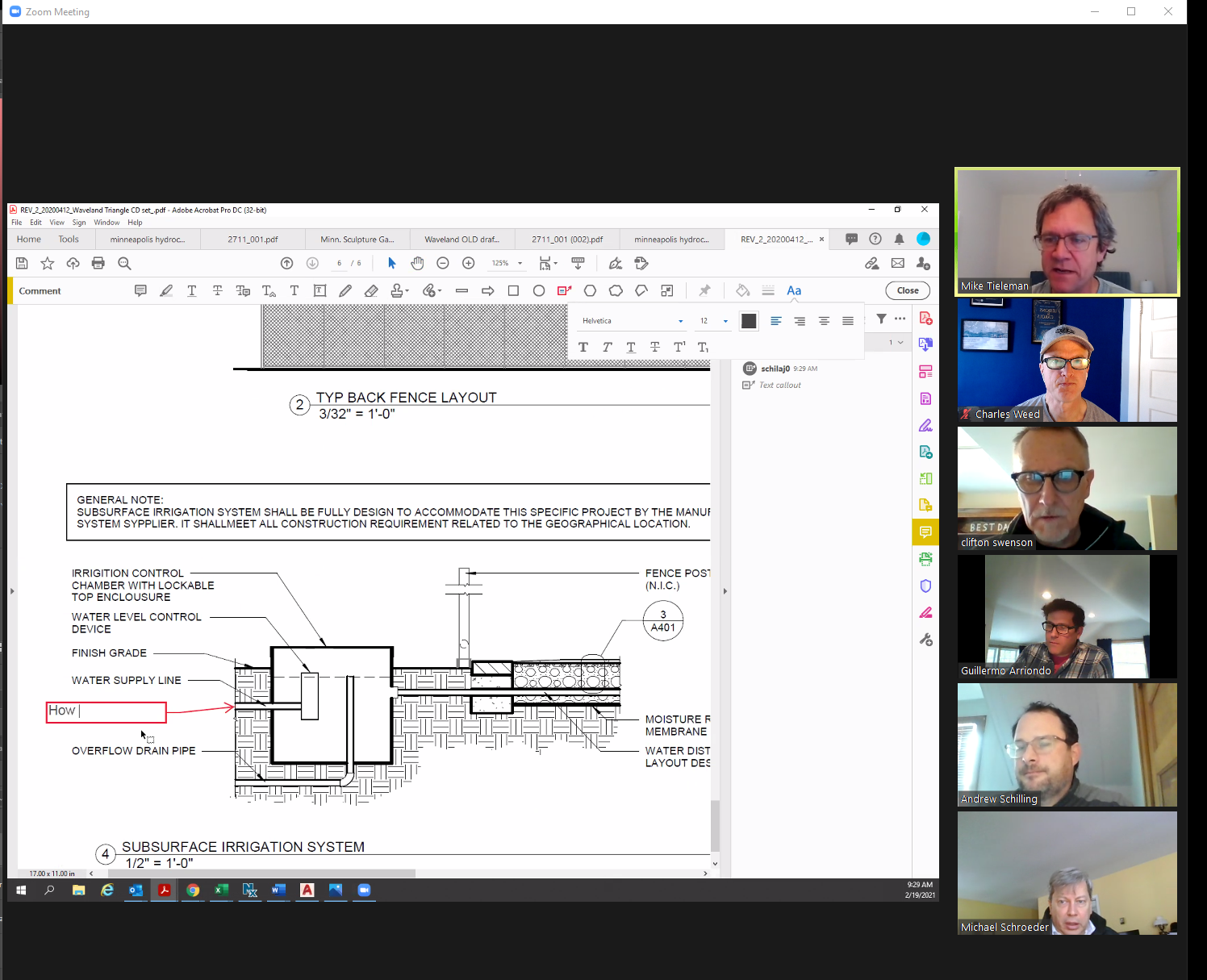Switch to the Waveland OLD draf... tab

pyautogui.click(x=462, y=240)
